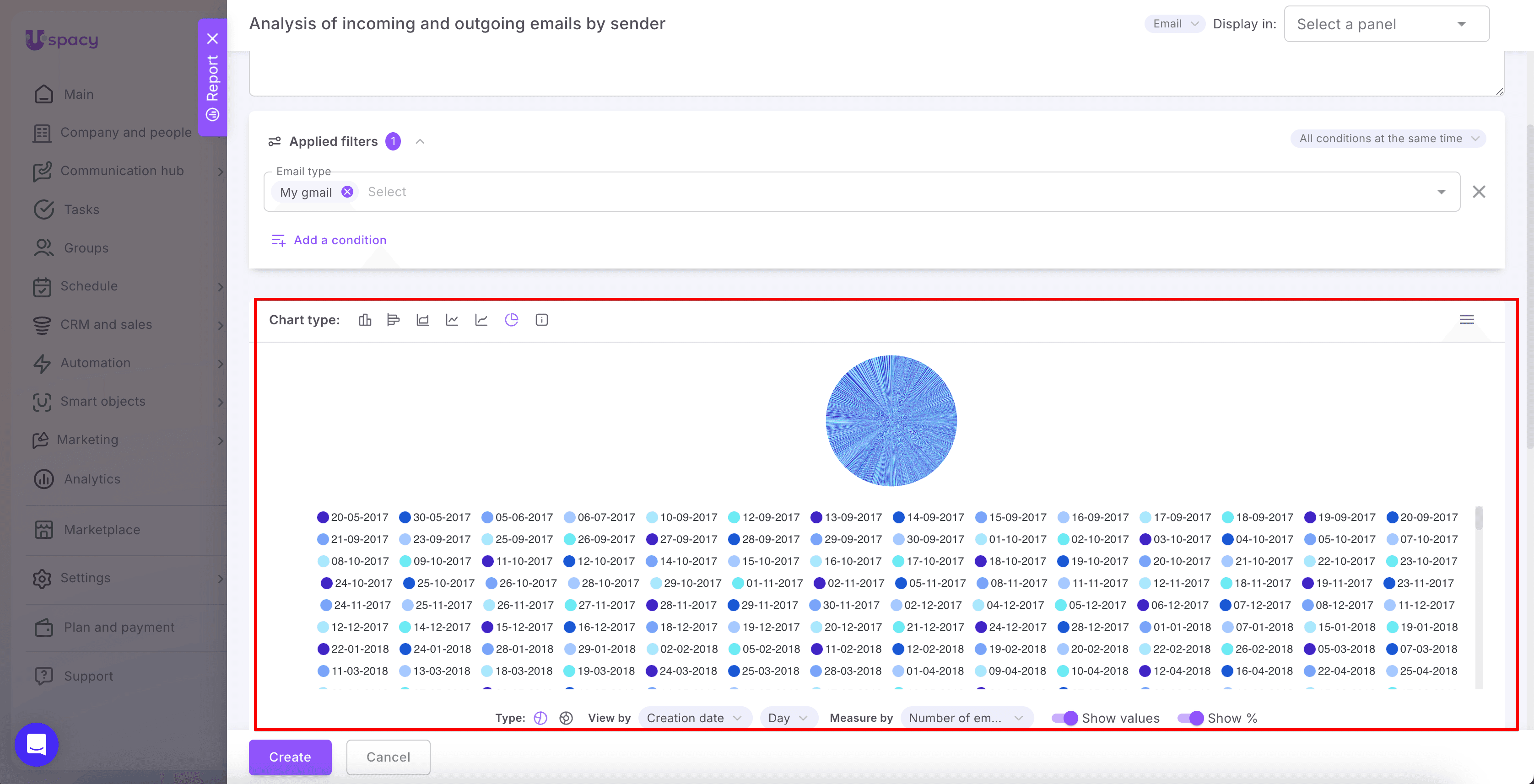Open All conditions at the same time dropdown
This screenshot has height=784, width=1534.
coord(1388,138)
